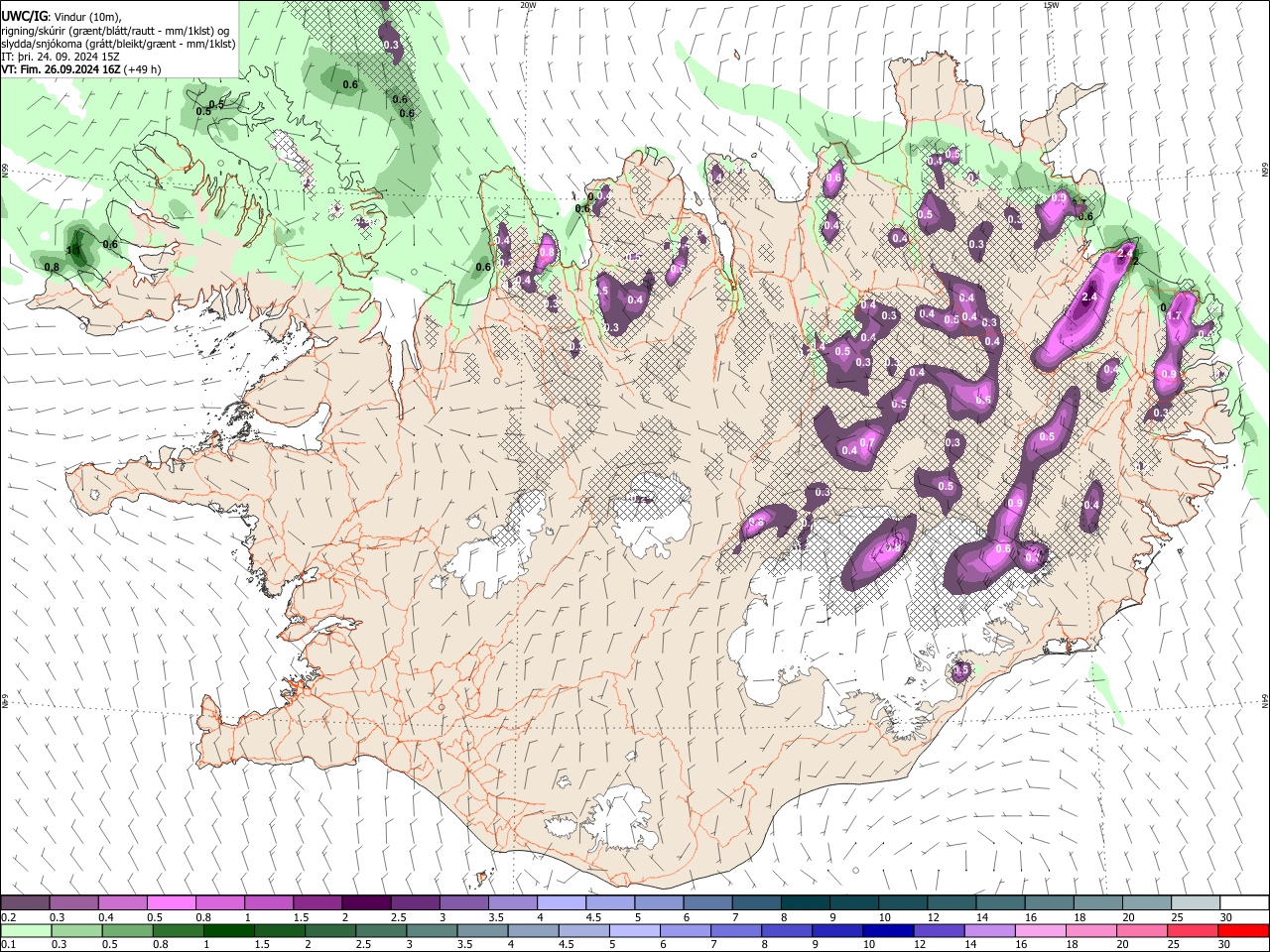Click the 'rigning/skúrir' legend description line
The width and height of the screenshot is (1270, 952).
pos(116,30)
